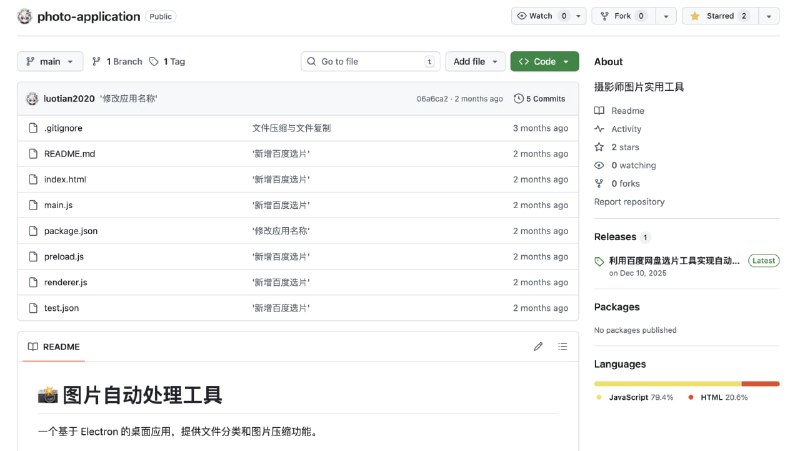
Task: Click the HTML red language bar segment
Action: (x=760, y=384)
